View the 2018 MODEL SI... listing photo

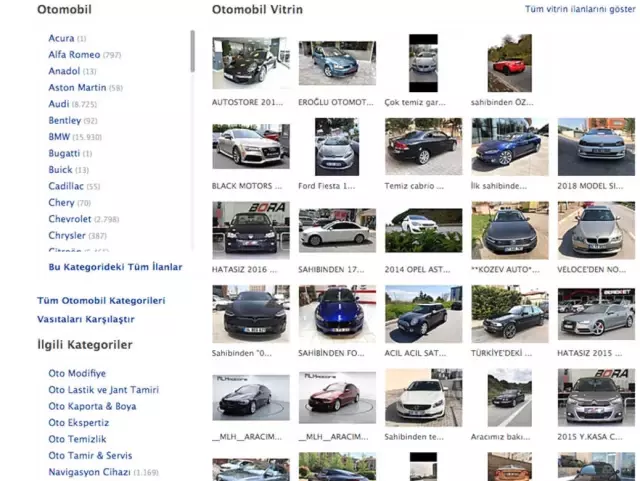[x=596, y=147]
